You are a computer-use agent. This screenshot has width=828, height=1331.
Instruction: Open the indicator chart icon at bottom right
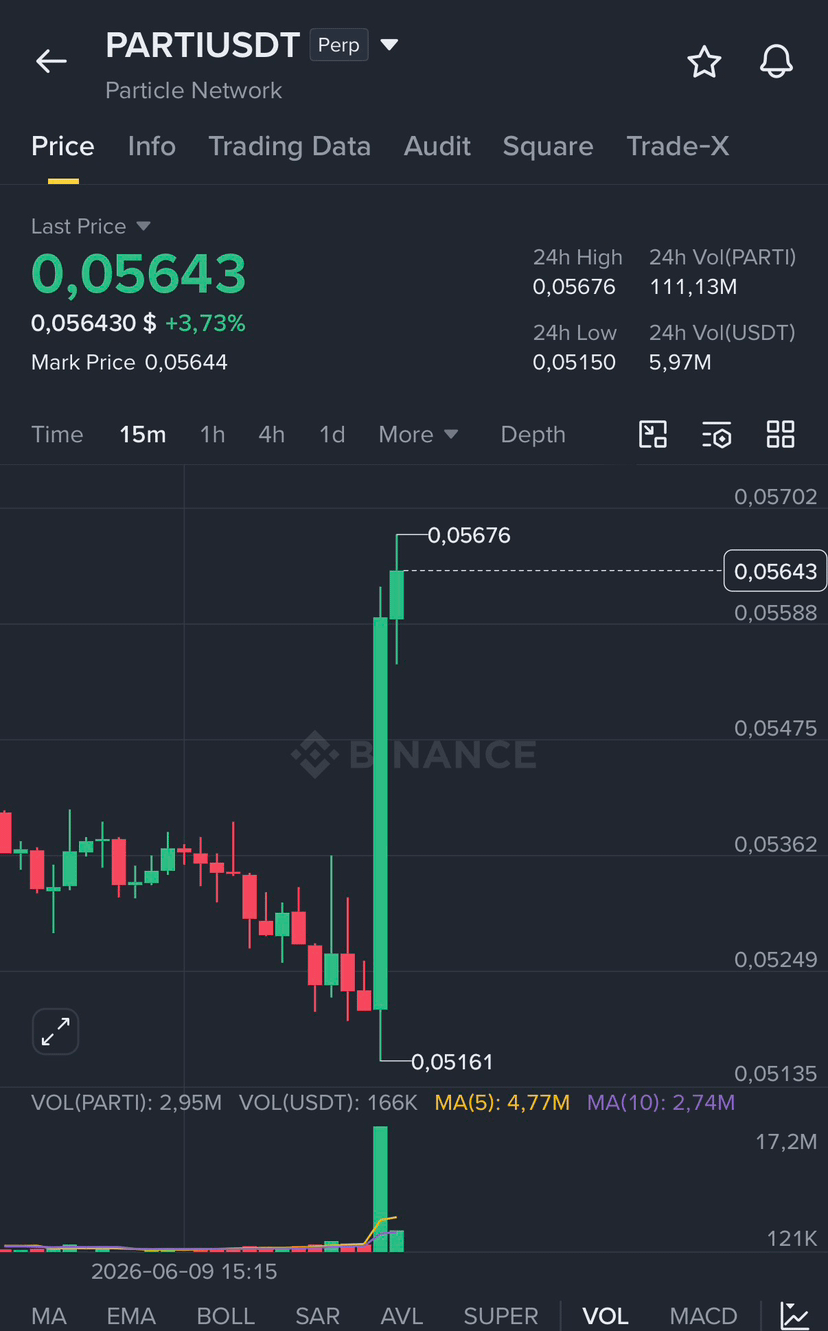795,1315
